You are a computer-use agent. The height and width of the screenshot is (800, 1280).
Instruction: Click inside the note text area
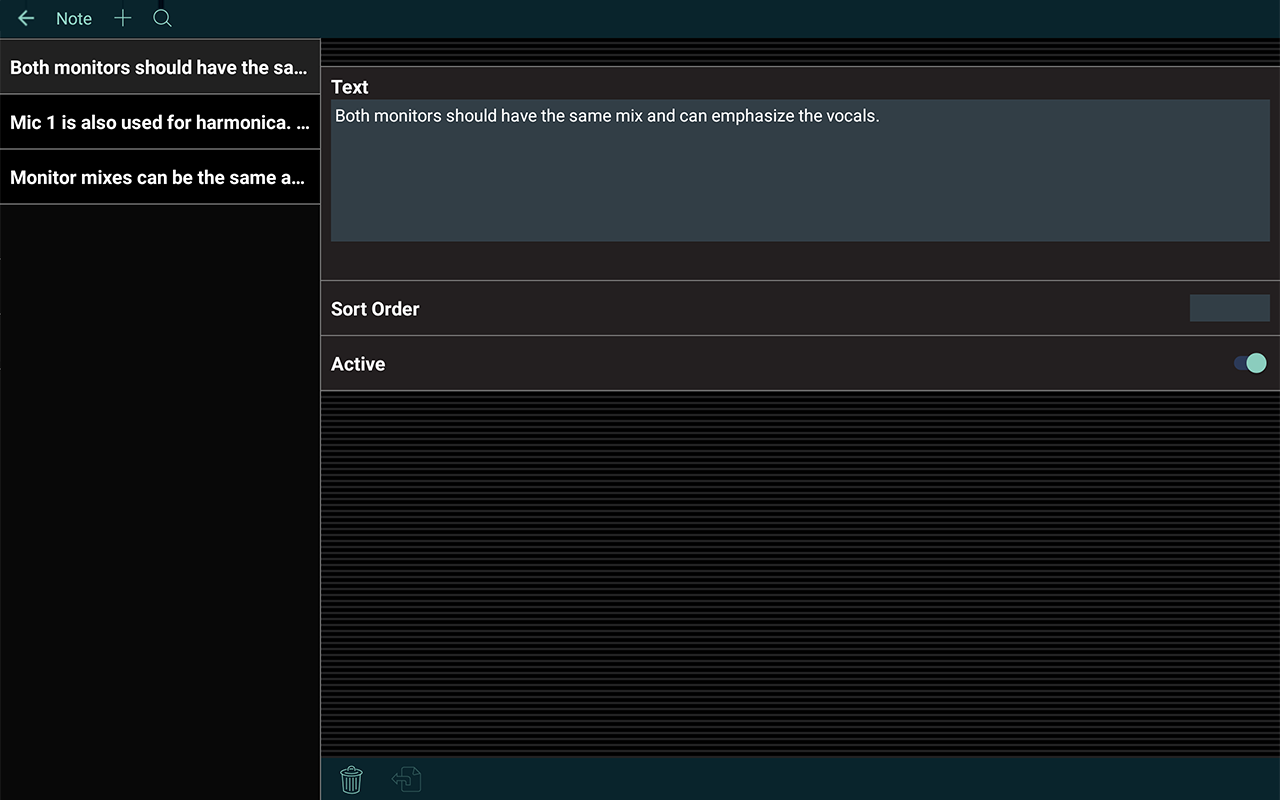[800, 170]
